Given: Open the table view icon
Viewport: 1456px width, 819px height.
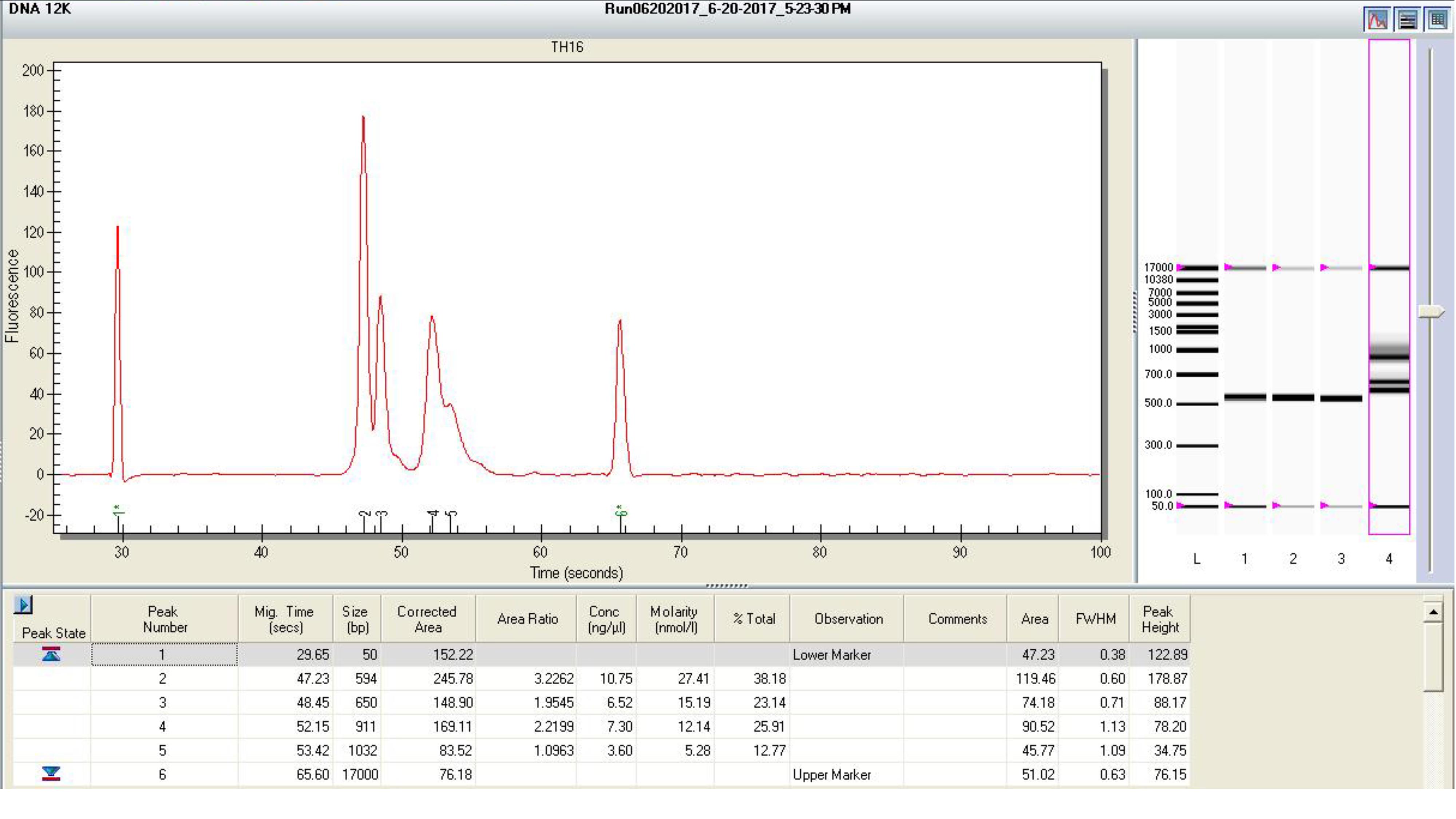Looking at the screenshot, I should (1438, 20).
